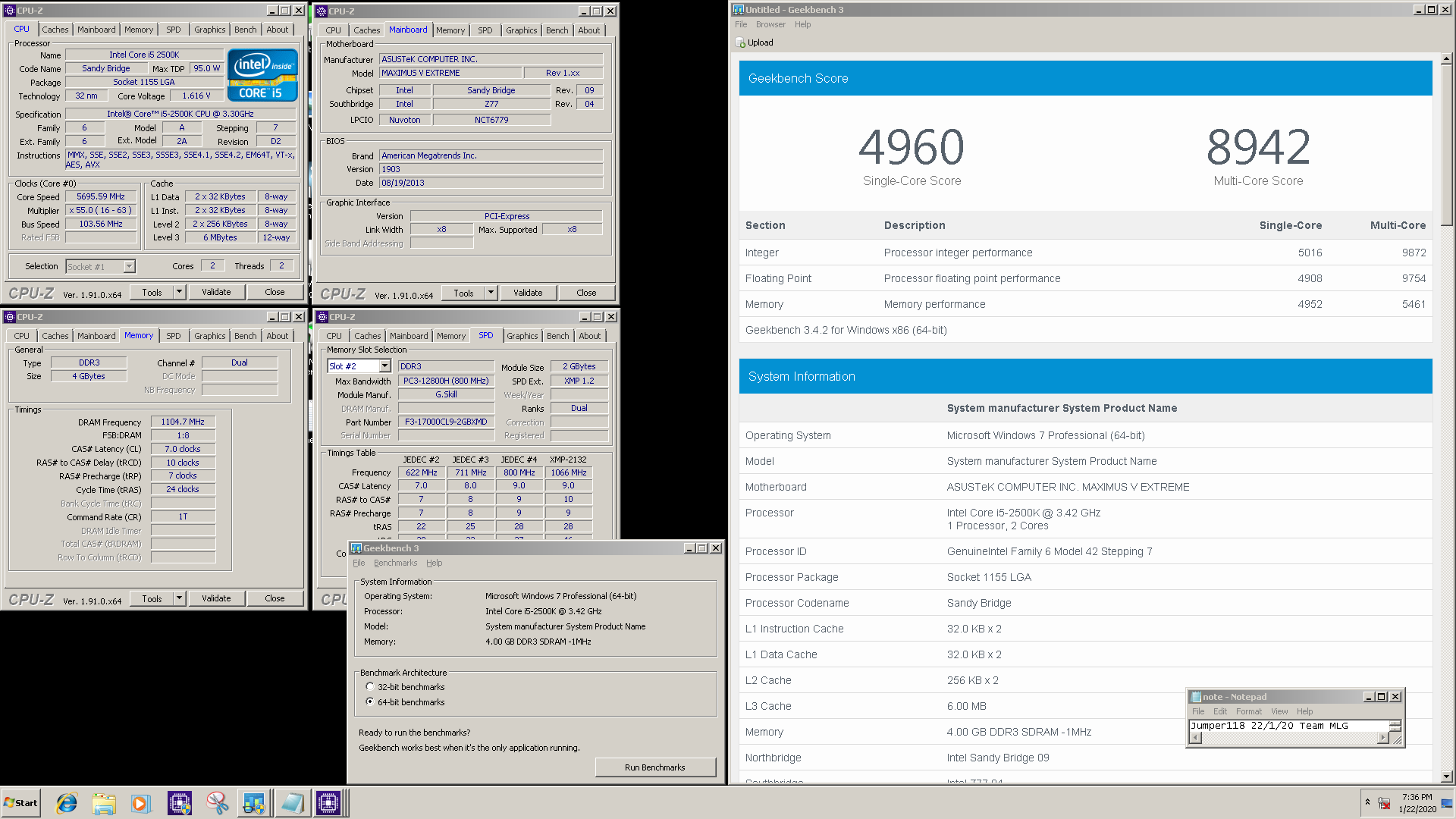
Task: Click the Core Speed value 5695.59 MHz
Action: tap(101, 196)
